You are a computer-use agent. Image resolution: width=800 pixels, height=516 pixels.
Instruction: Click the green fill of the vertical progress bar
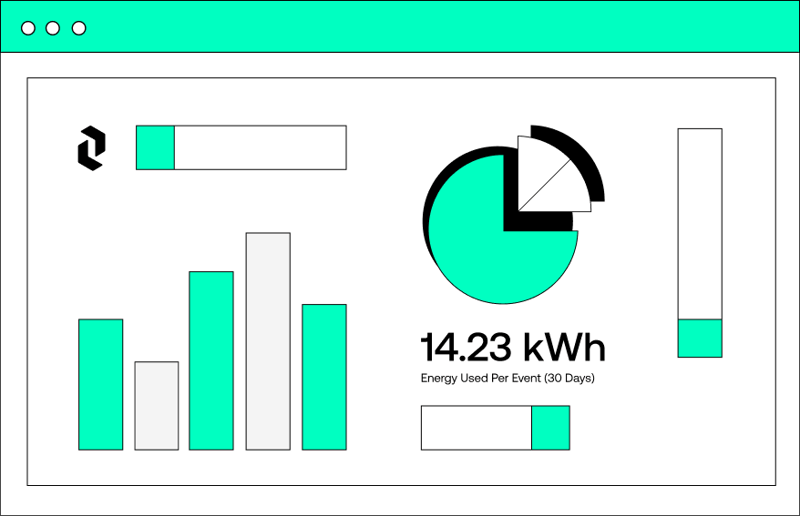point(699,338)
